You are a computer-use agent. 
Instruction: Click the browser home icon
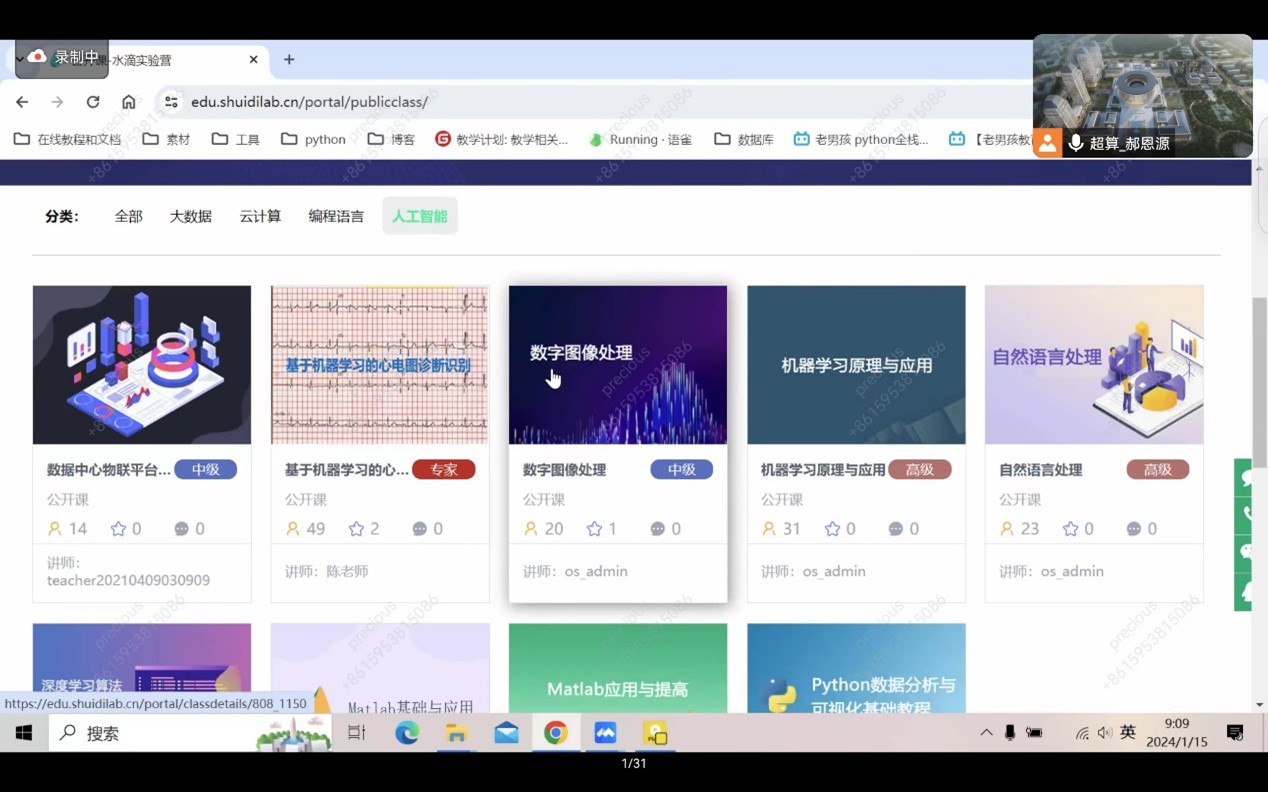(129, 102)
